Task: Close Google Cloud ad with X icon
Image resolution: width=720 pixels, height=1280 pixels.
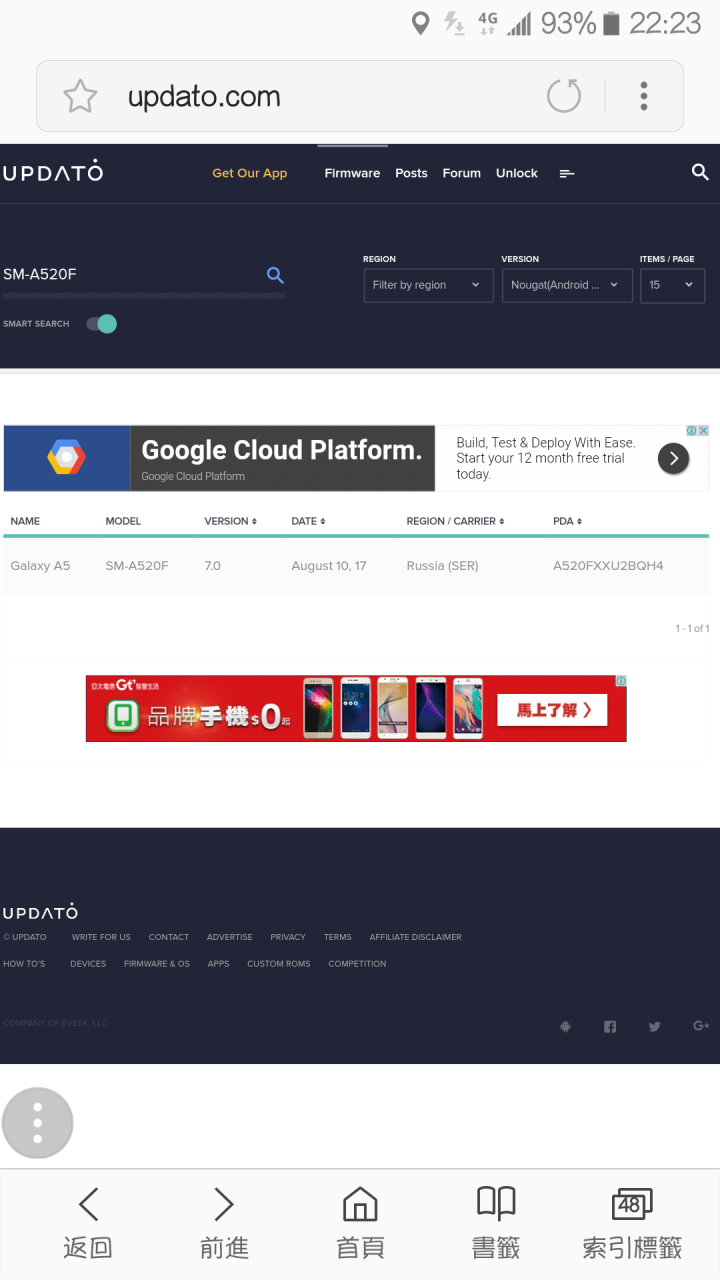Action: point(704,431)
